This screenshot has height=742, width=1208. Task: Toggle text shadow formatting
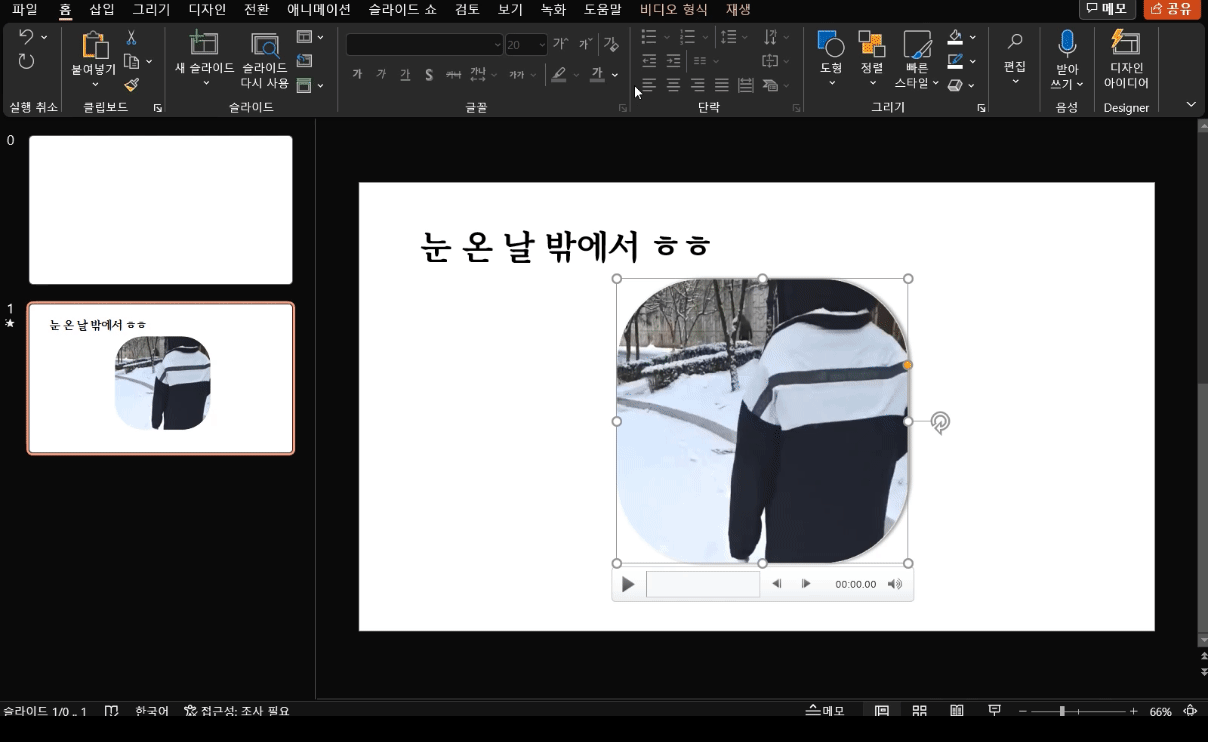[429, 75]
